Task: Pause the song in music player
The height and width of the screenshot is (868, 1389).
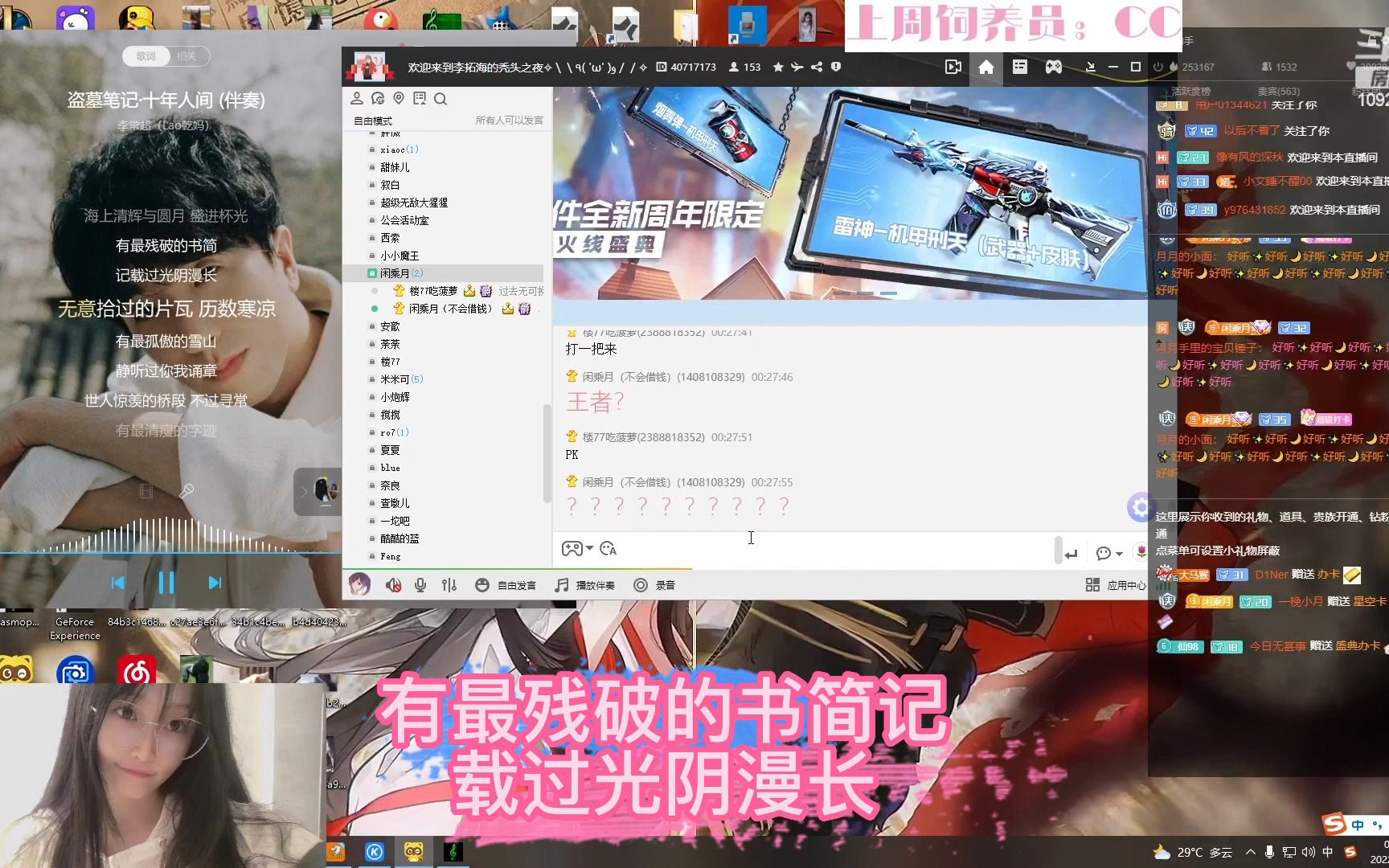Action: coord(166,583)
